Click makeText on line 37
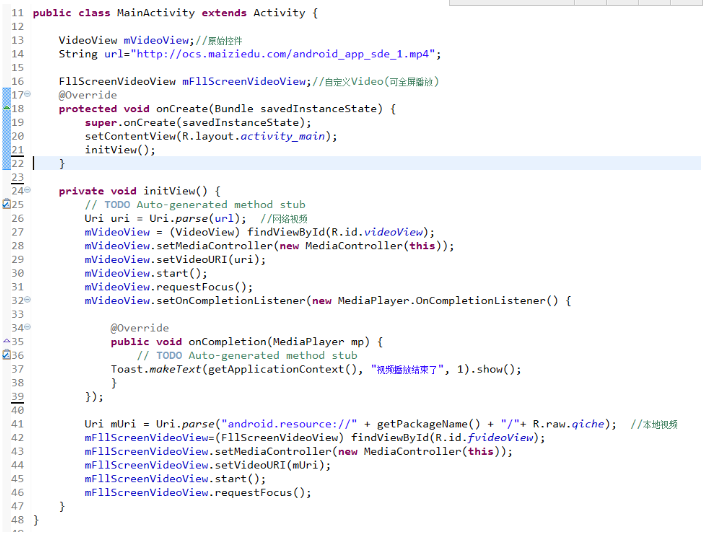This screenshot has height=541, width=712. point(175,369)
